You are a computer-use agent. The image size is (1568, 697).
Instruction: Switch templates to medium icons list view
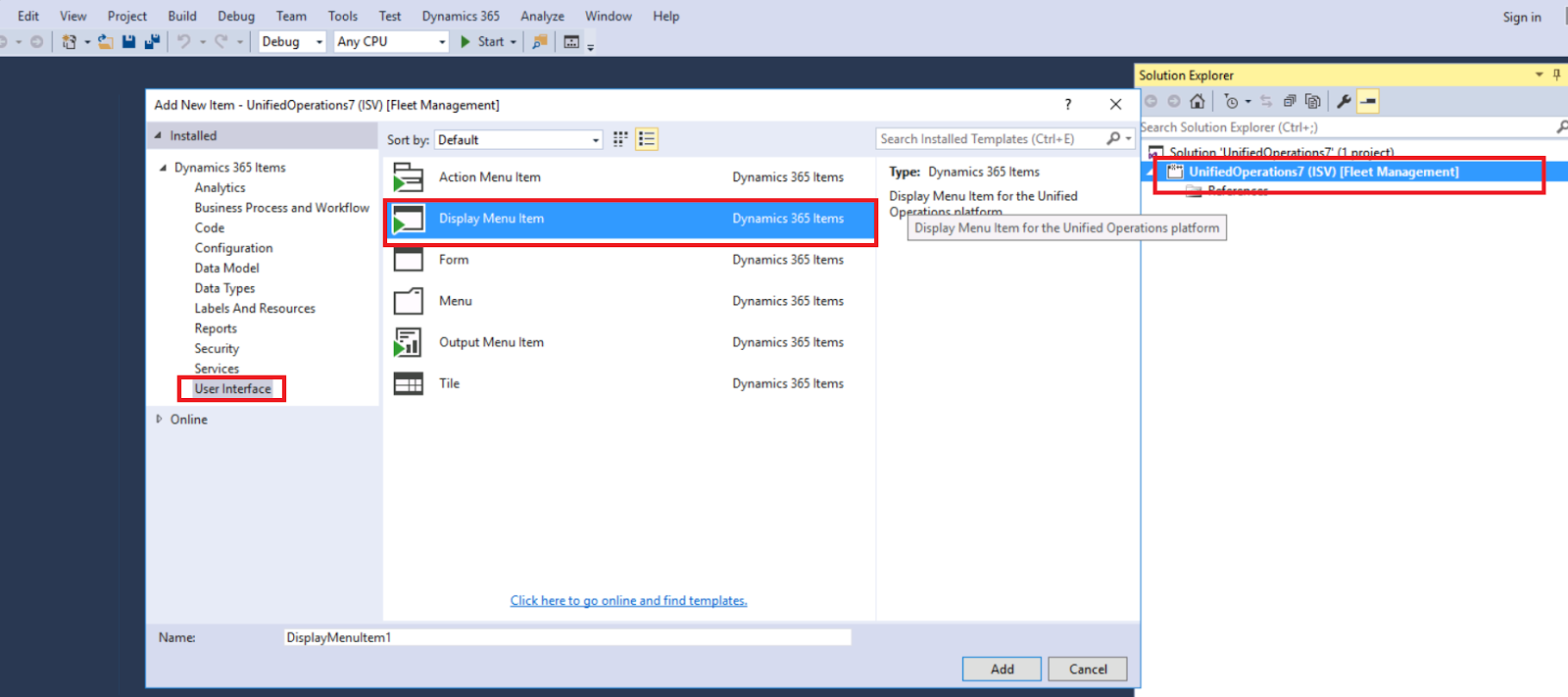click(x=647, y=139)
